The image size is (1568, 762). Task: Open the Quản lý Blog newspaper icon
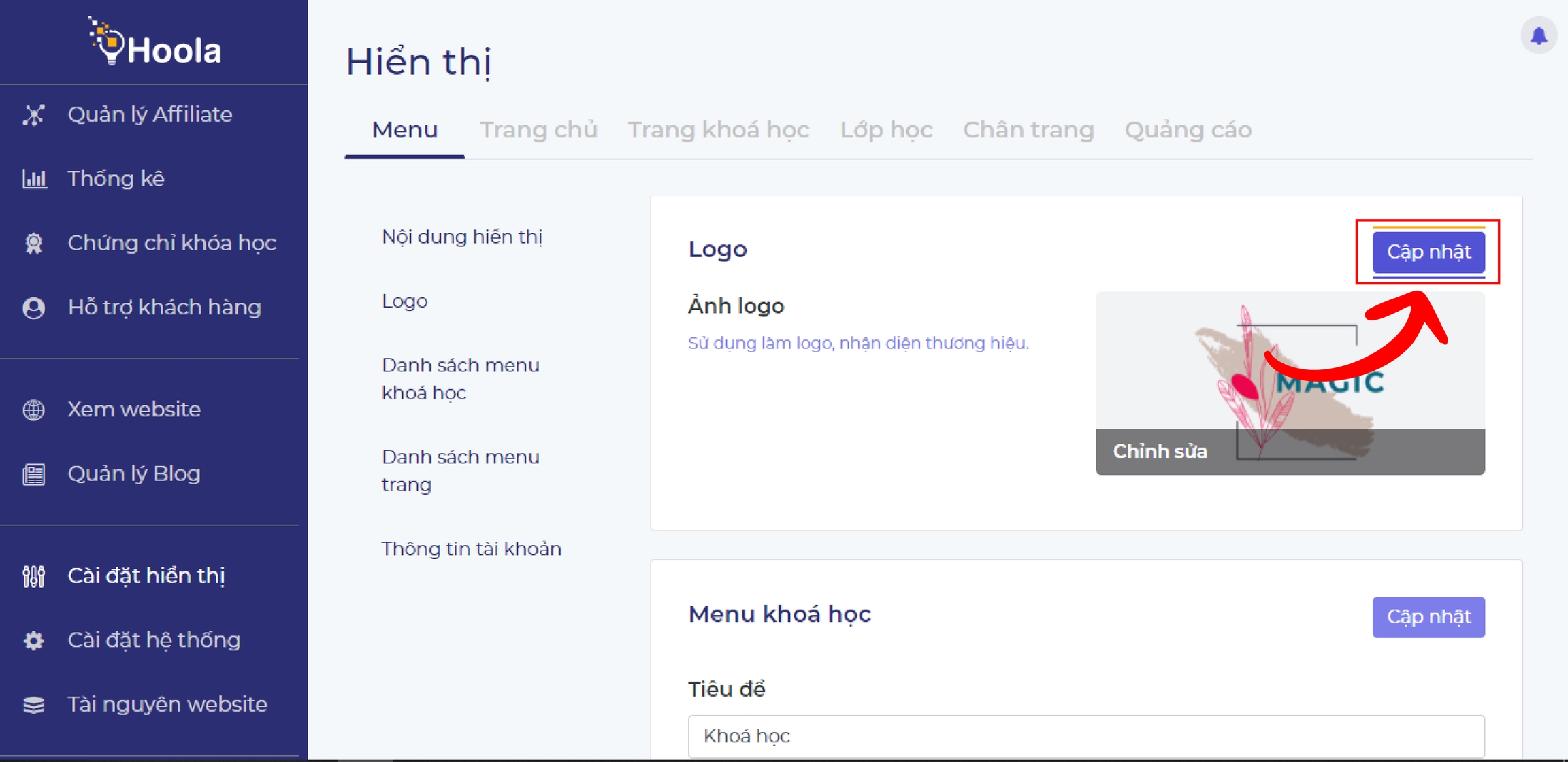[34, 474]
